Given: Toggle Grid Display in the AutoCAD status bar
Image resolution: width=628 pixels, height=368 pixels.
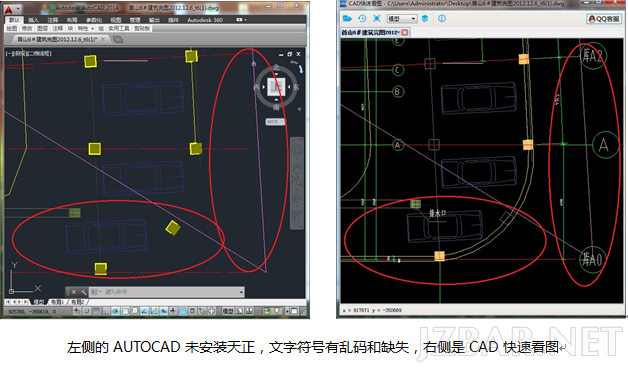Looking at the screenshot, I should (x=96, y=311).
